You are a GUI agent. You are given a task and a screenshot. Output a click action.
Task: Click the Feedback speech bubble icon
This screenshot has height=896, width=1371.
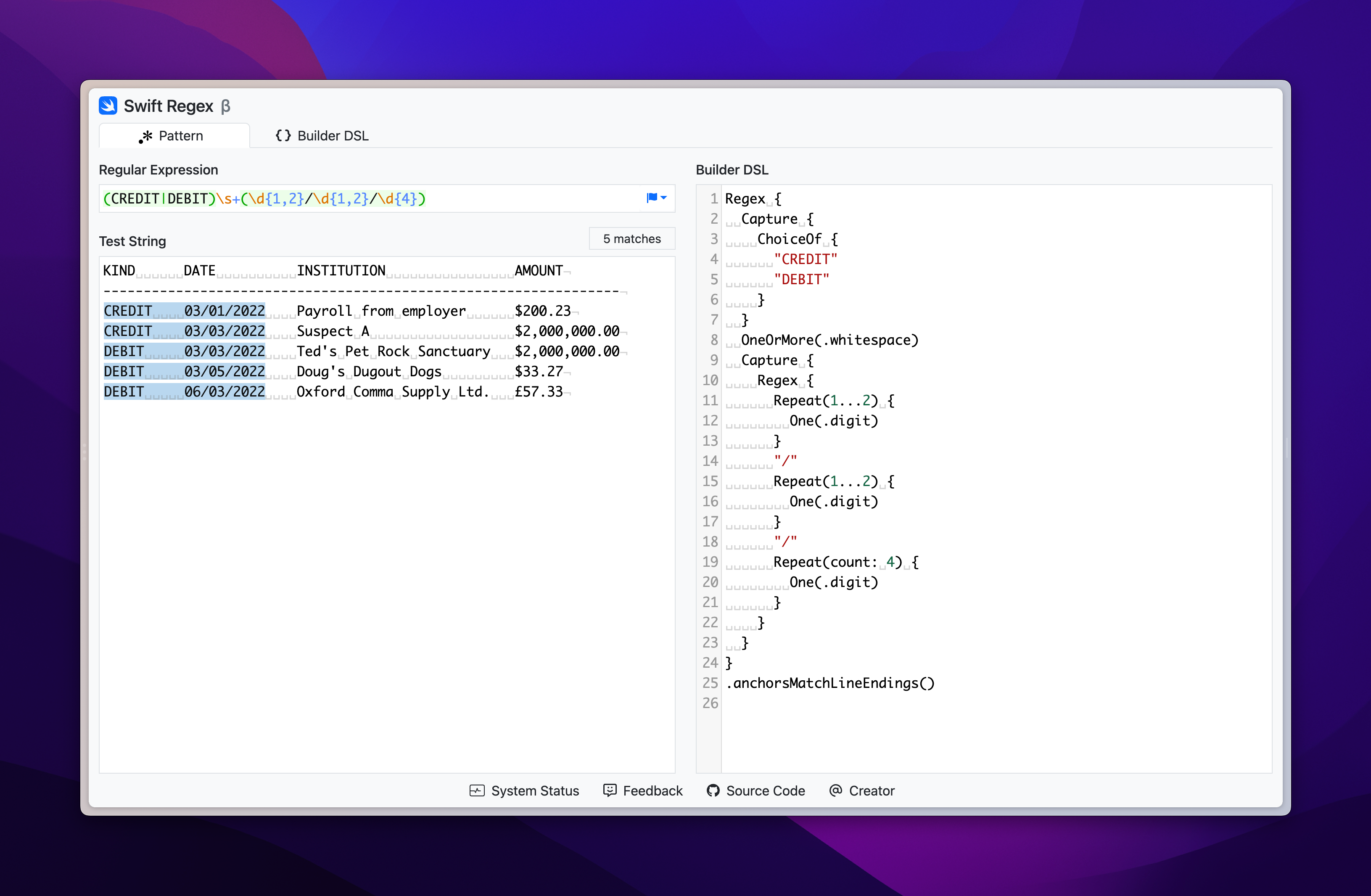[610, 790]
